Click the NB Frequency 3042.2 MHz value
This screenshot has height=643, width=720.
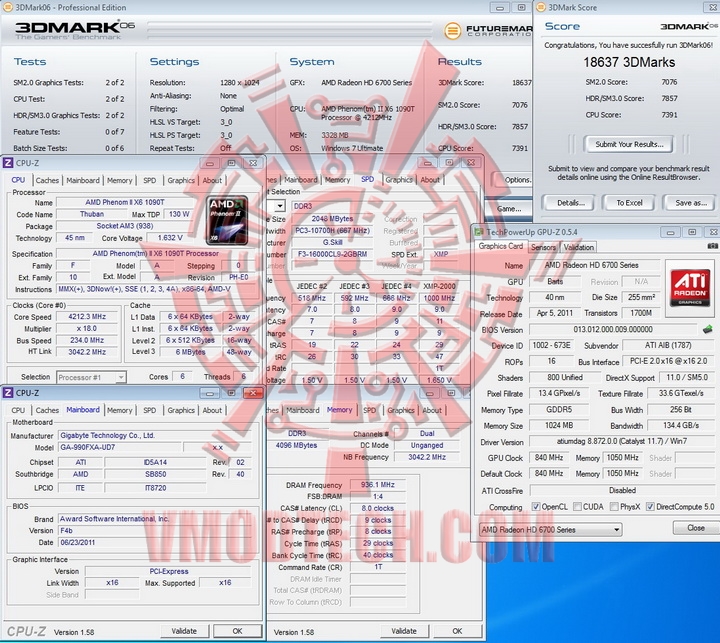pyautogui.click(x=427, y=457)
